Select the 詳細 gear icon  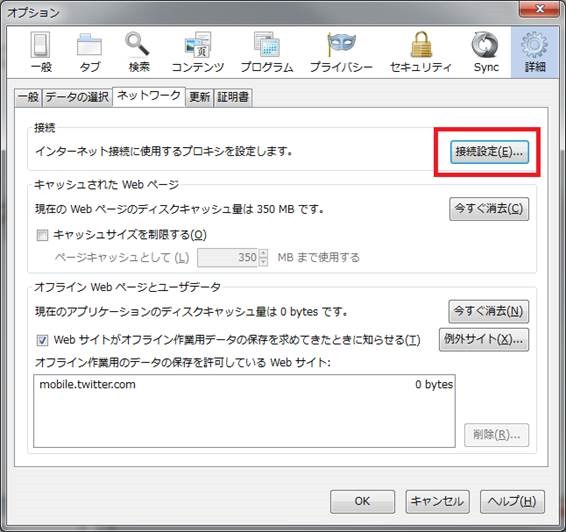point(535,45)
